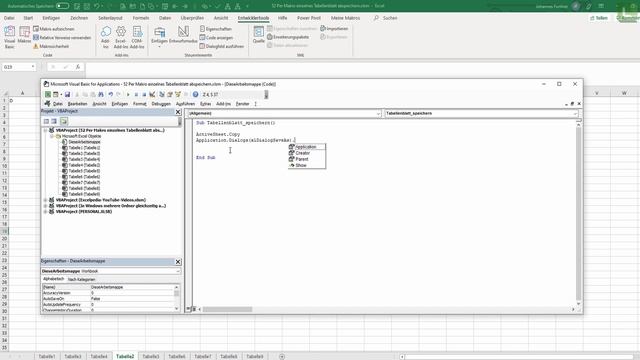The width and height of the screenshot is (640, 360).
Task: Open the (Allgemein) object dropdown
Action: pyautogui.click(x=378, y=113)
